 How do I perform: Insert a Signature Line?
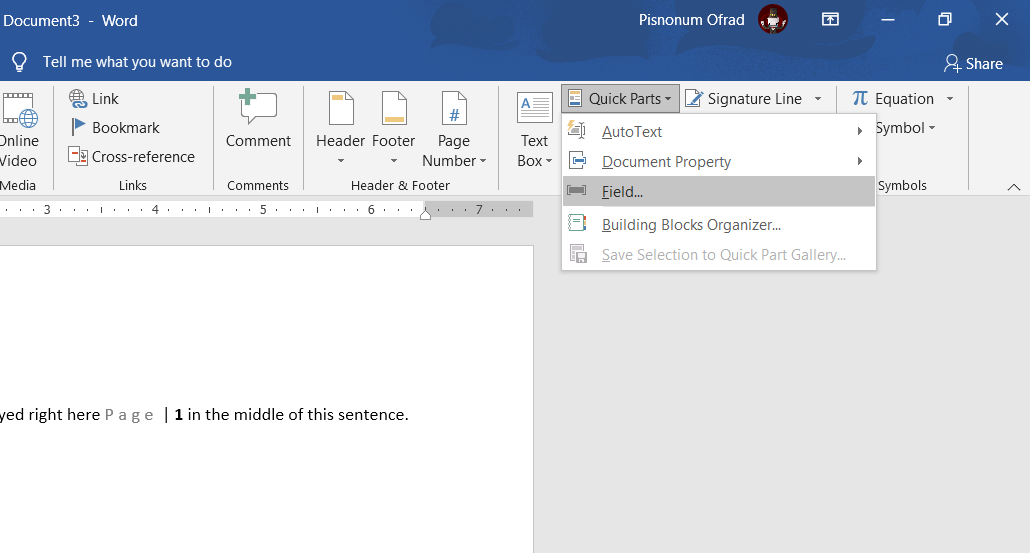[744, 99]
